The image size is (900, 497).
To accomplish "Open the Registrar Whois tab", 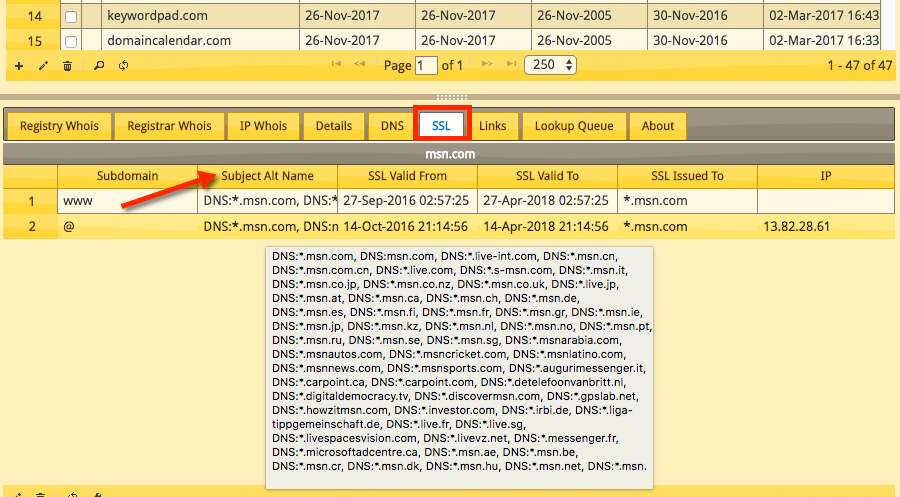I will 169,126.
